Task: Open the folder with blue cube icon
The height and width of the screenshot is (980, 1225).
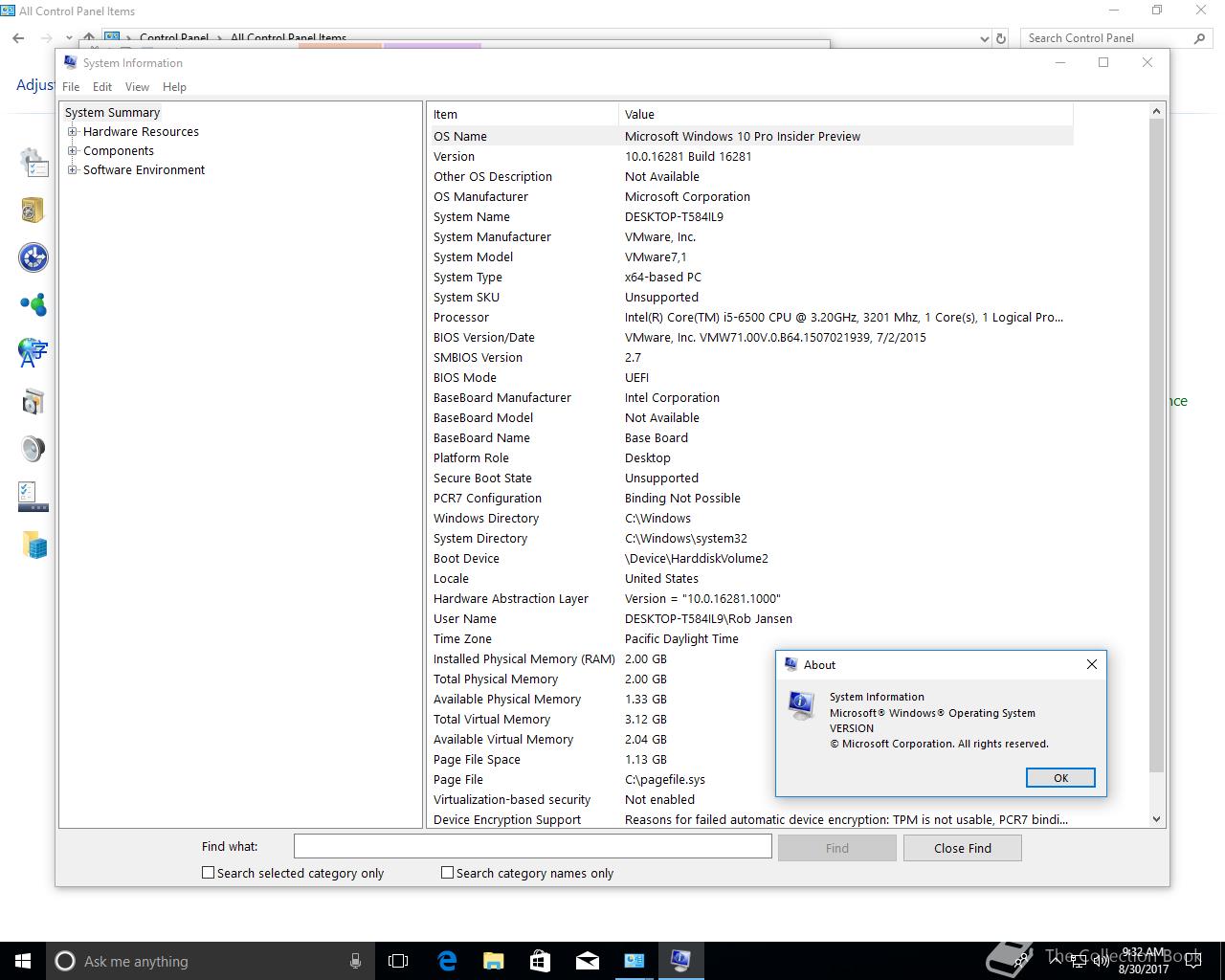Action: (33, 545)
